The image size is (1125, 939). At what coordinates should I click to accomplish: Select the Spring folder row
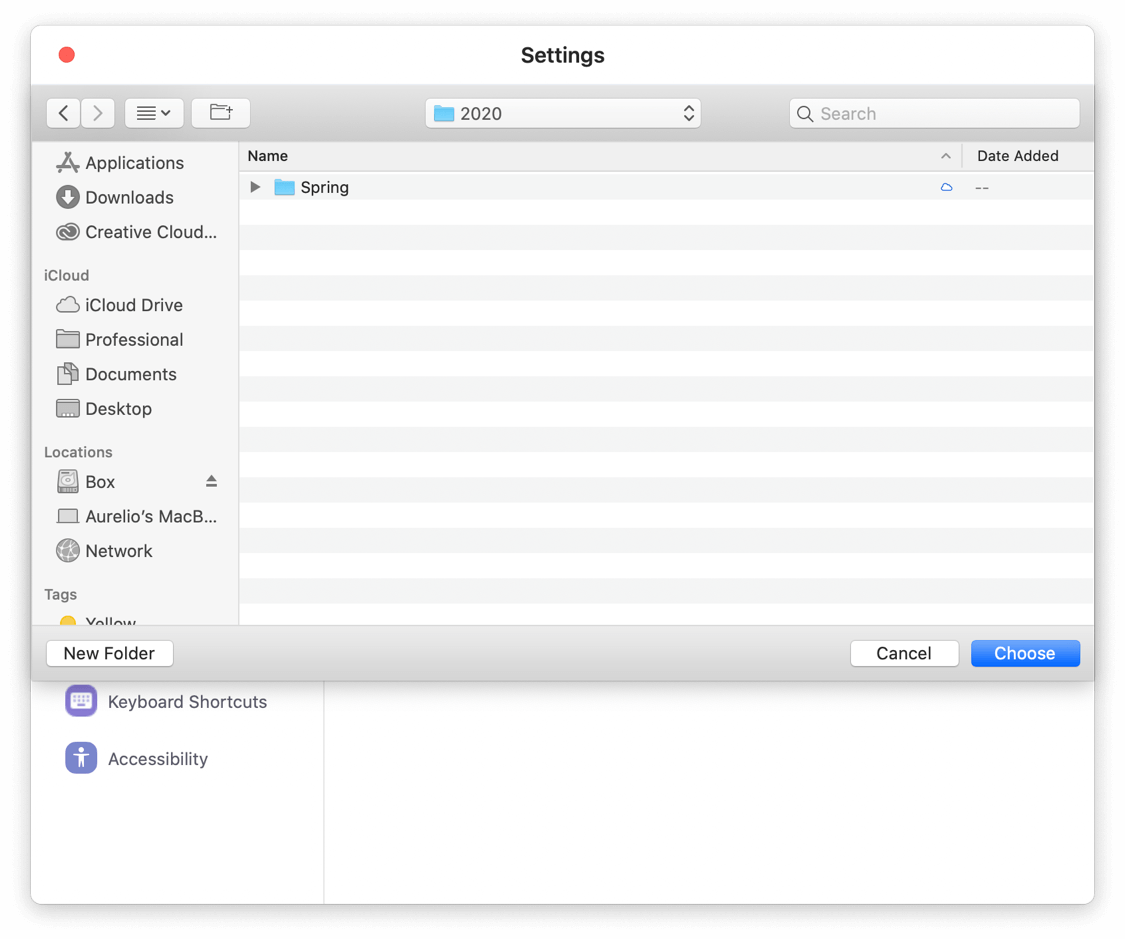point(666,187)
